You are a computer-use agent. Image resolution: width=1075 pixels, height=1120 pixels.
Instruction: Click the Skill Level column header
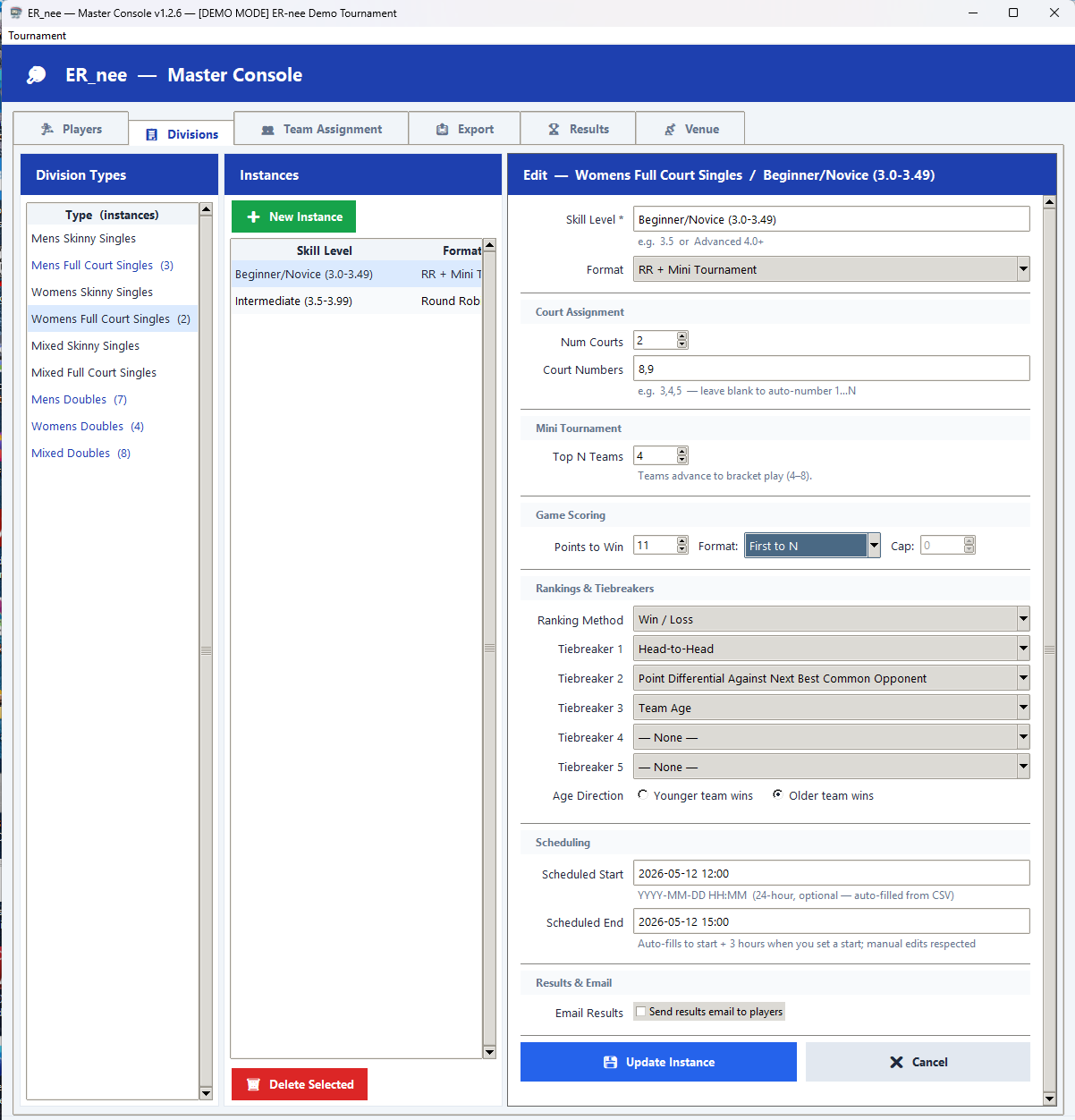tap(324, 250)
